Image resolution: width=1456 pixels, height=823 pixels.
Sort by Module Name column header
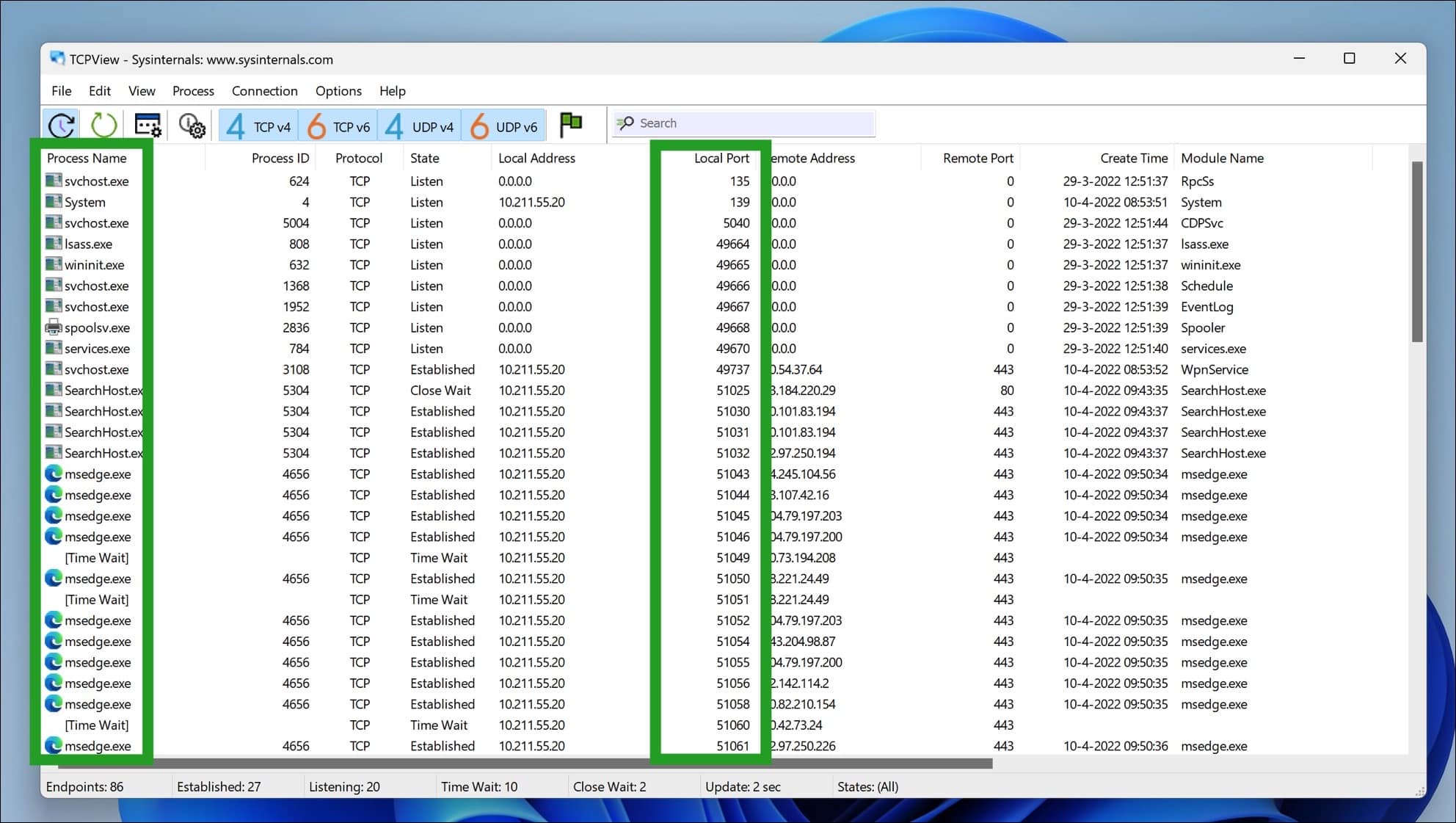tap(1222, 158)
